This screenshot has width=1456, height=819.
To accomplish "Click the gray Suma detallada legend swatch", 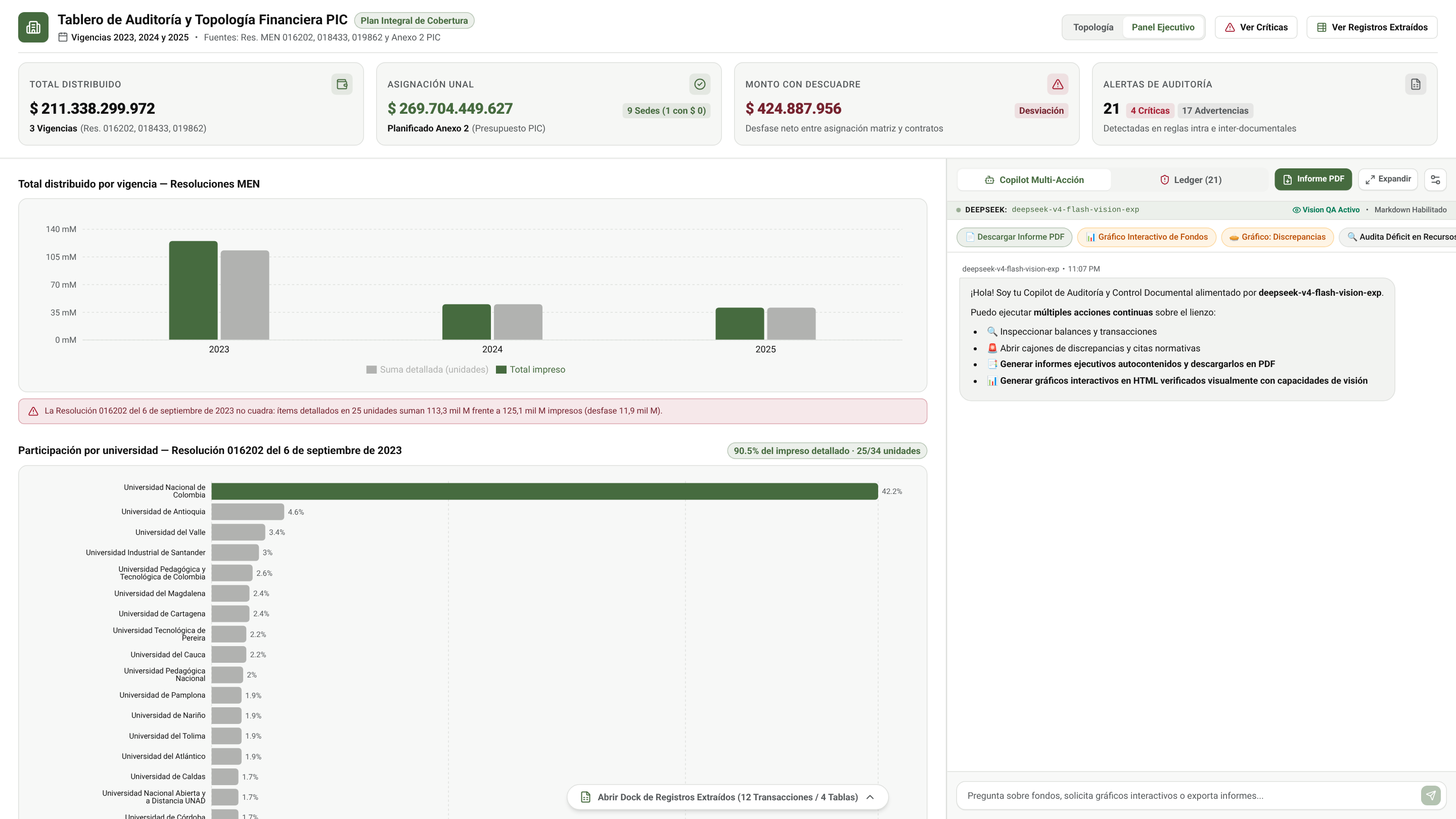I will point(372,370).
